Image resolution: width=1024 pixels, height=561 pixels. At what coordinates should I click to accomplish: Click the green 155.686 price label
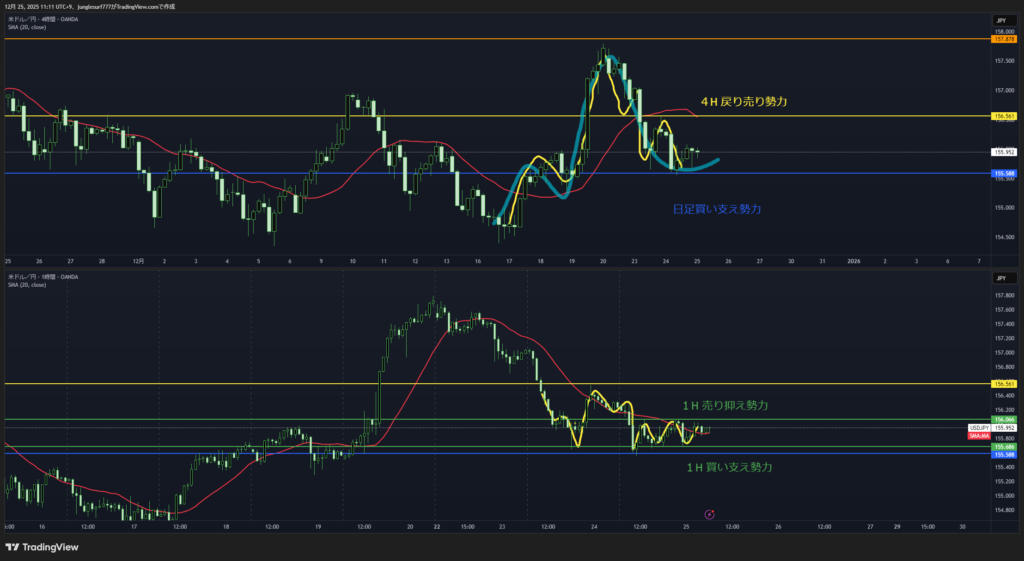pyautogui.click(x=1003, y=446)
